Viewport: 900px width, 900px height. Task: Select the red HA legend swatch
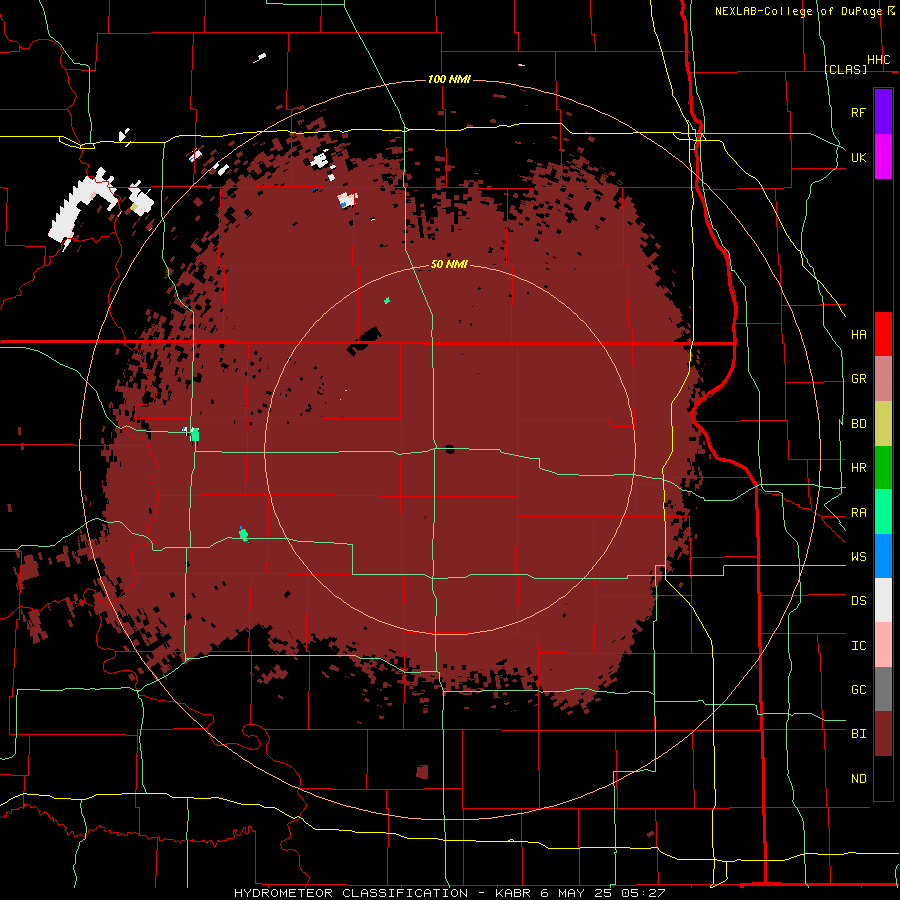[883, 334]
